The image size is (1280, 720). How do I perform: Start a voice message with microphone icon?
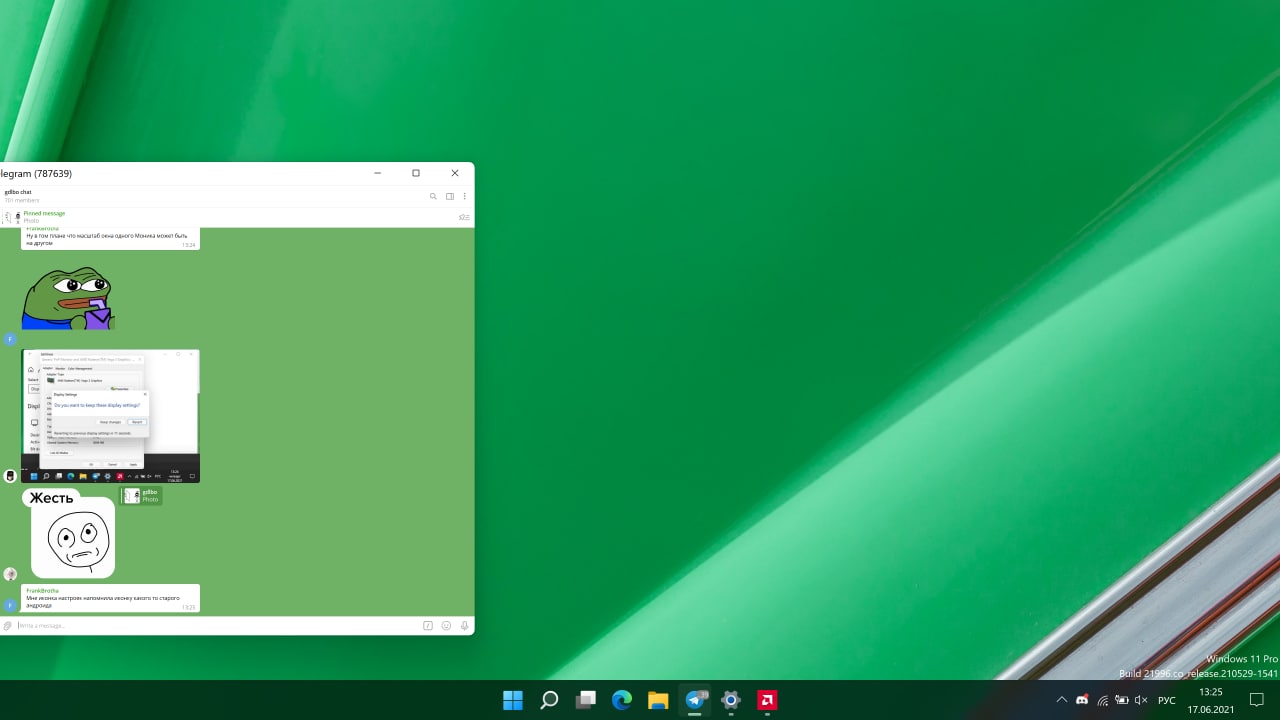[465, 625]
